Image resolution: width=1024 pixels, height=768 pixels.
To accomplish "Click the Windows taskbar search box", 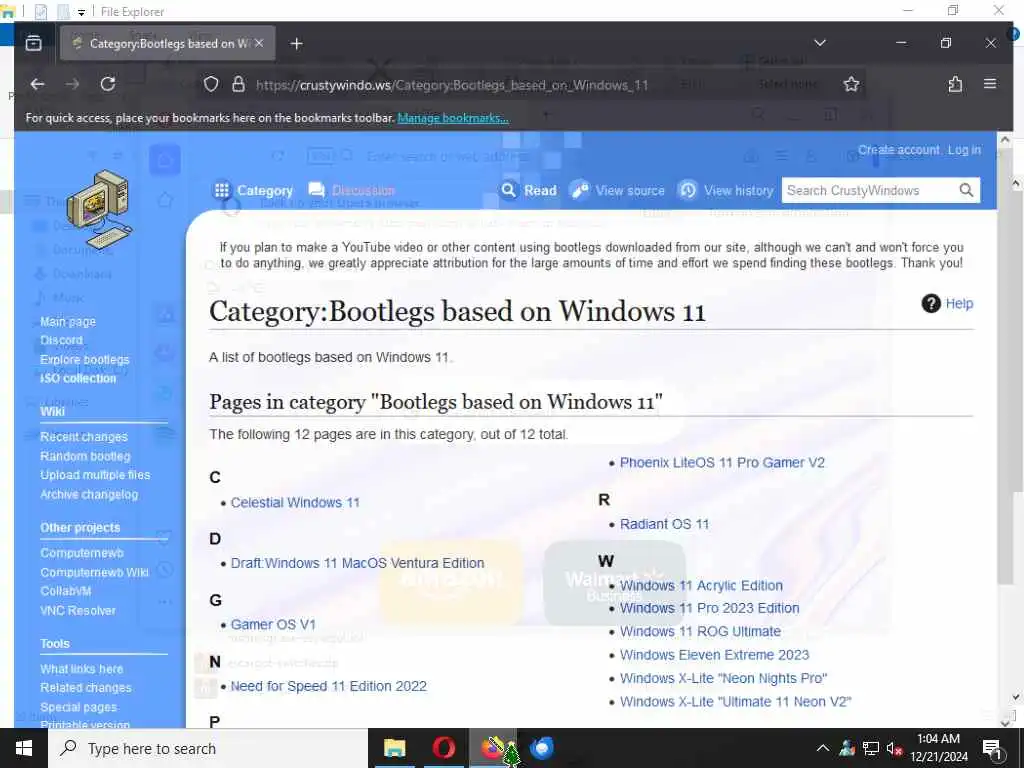I will tap(208, 748).
